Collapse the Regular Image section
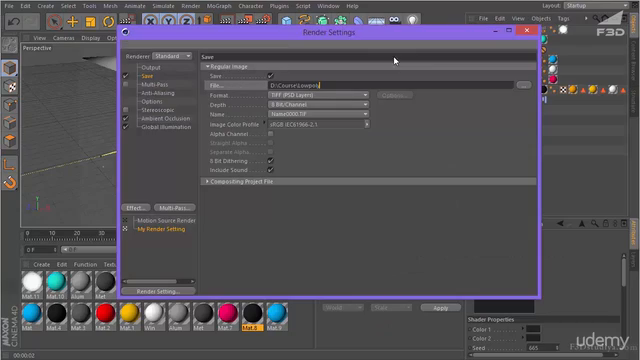The image size is (640, 360). [208, 66]
